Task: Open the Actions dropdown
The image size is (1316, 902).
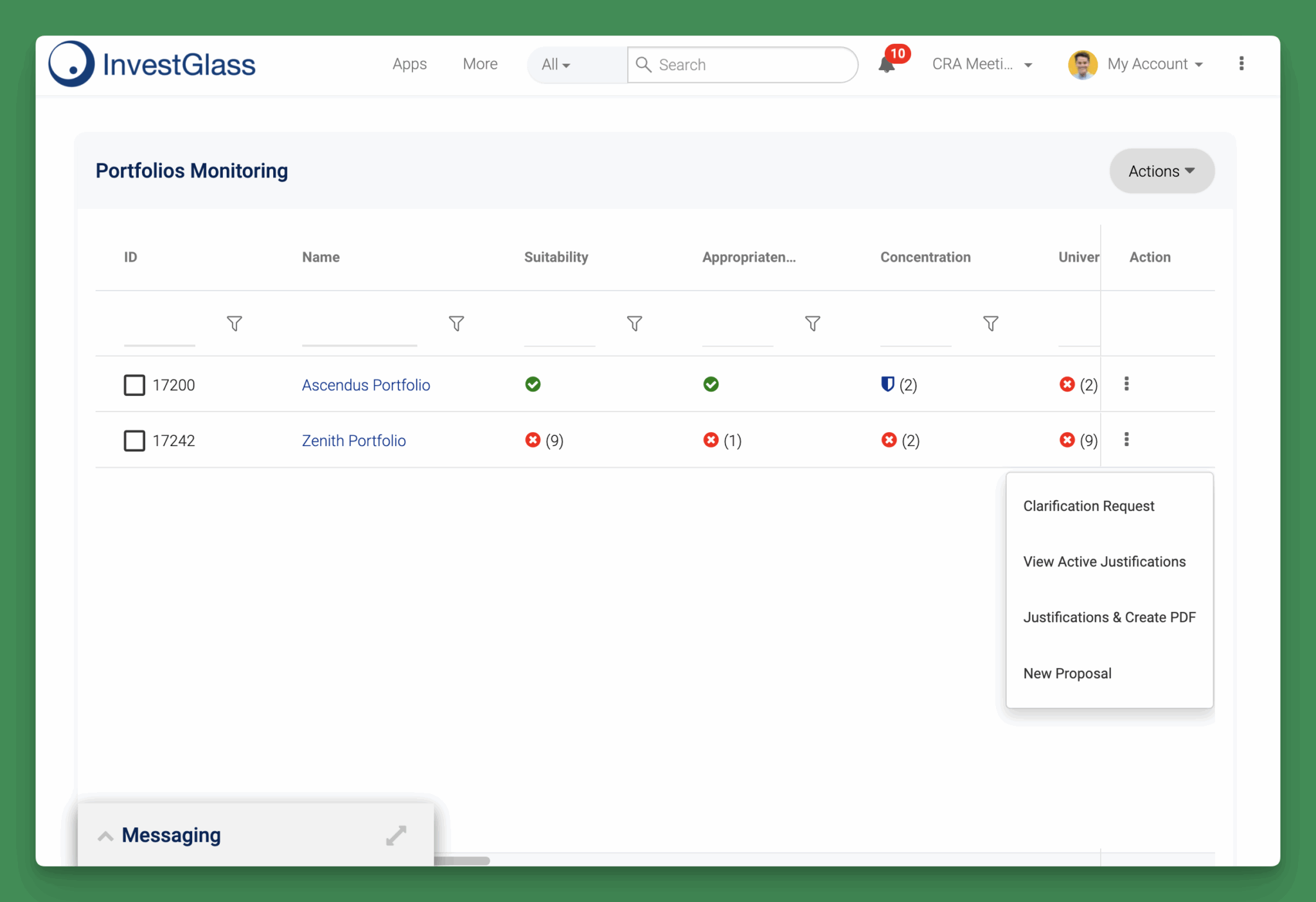Action: click(x=1160, y=170)
